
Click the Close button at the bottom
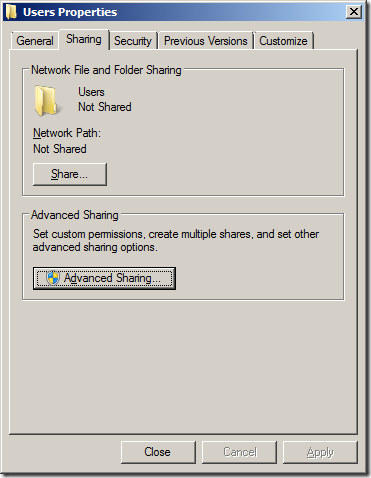158,452
